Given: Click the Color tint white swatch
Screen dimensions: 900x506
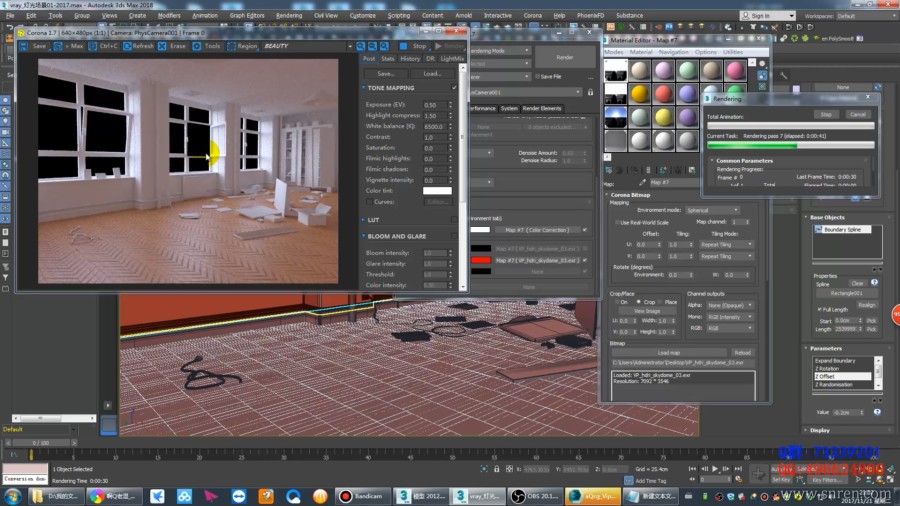Looking at the screenshot, I should [436, 191].
